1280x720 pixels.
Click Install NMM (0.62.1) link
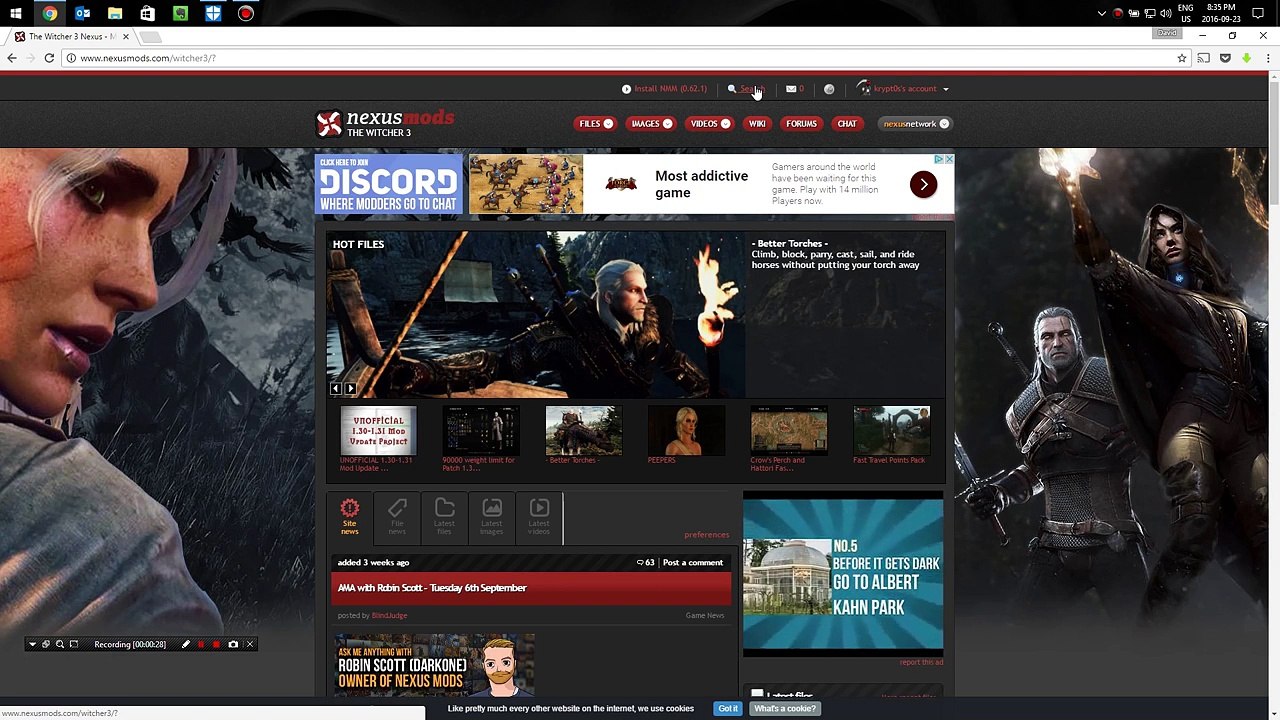pos(670,89)
